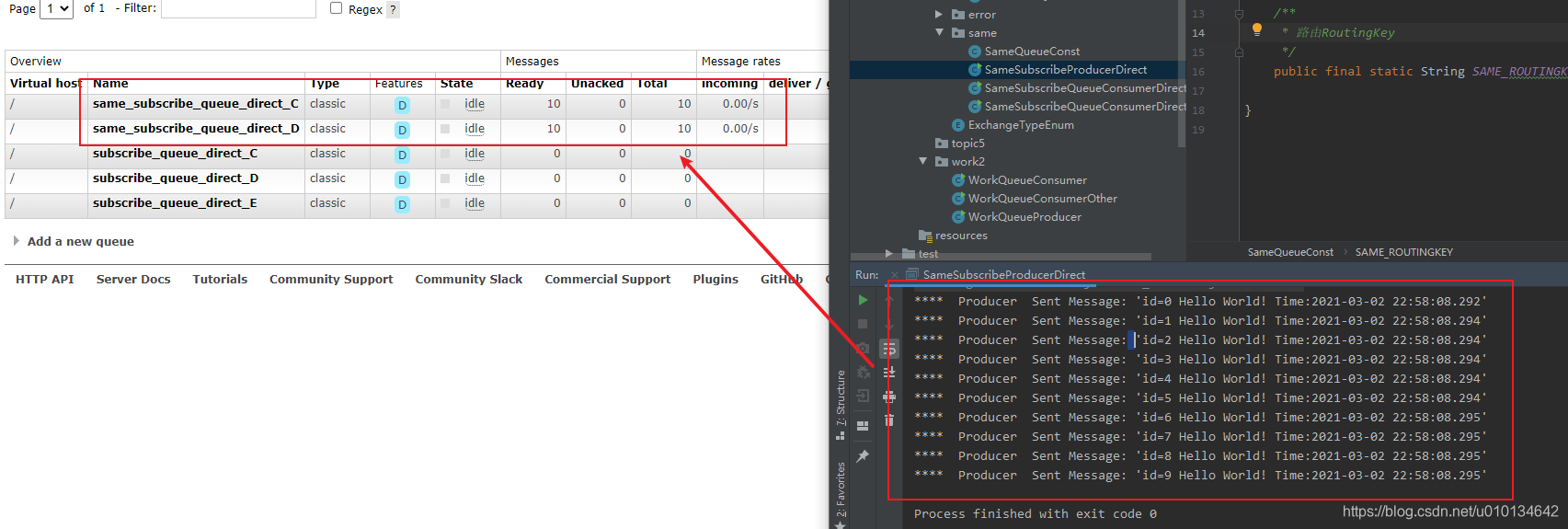Collapse the comment fold marker on line 13

(1239, 13)
